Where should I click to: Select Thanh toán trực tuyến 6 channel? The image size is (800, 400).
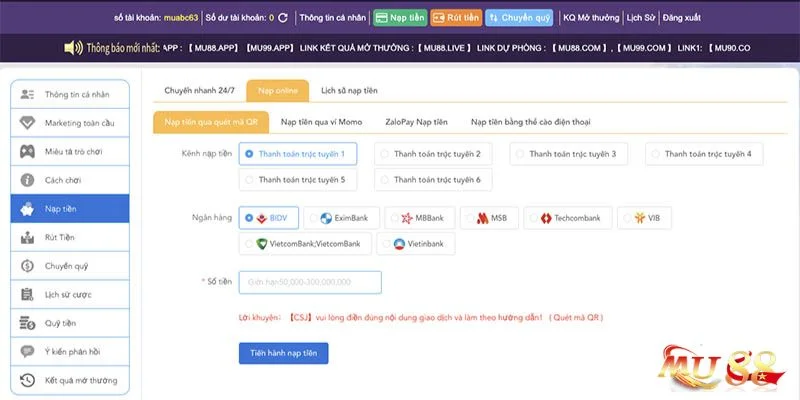coord(433,180)
